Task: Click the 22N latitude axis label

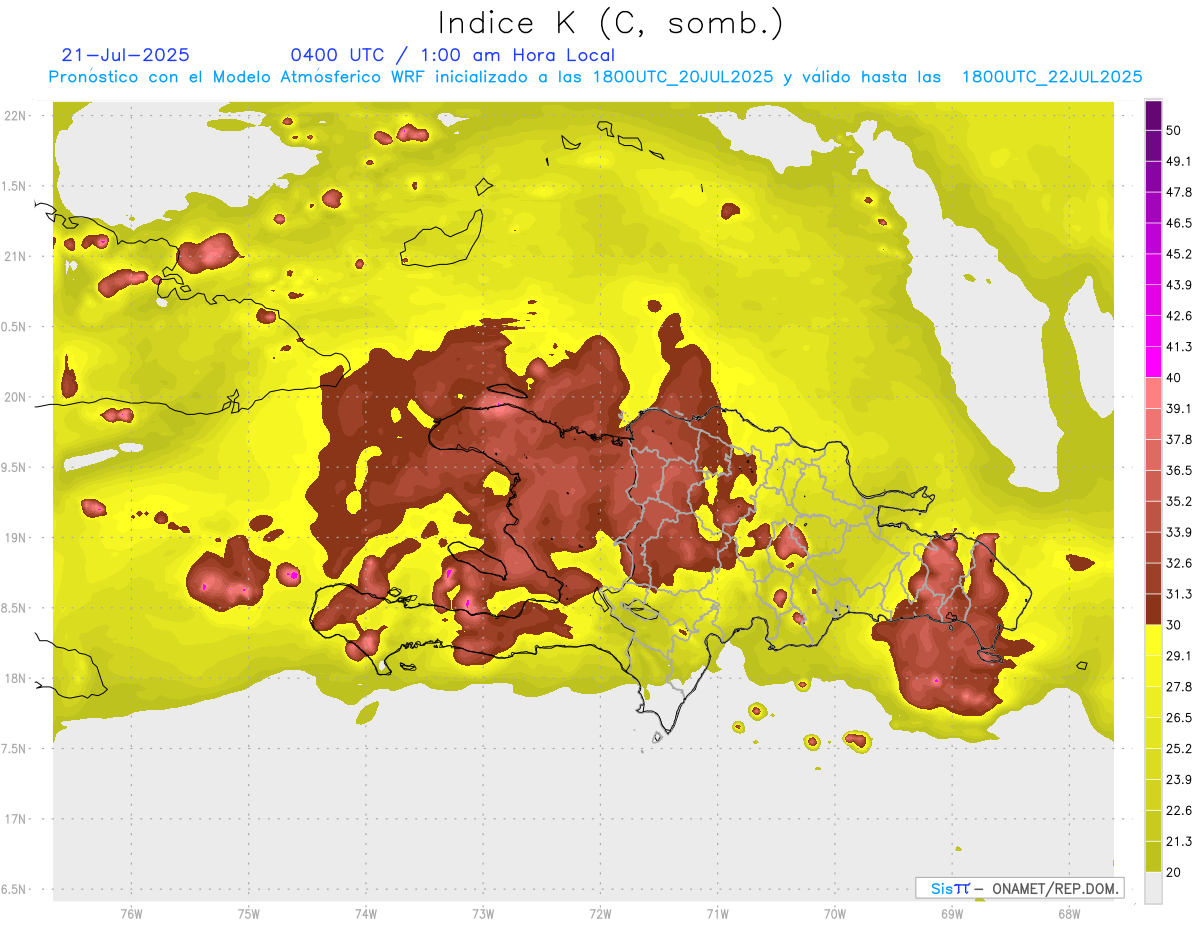Action: 15,115
